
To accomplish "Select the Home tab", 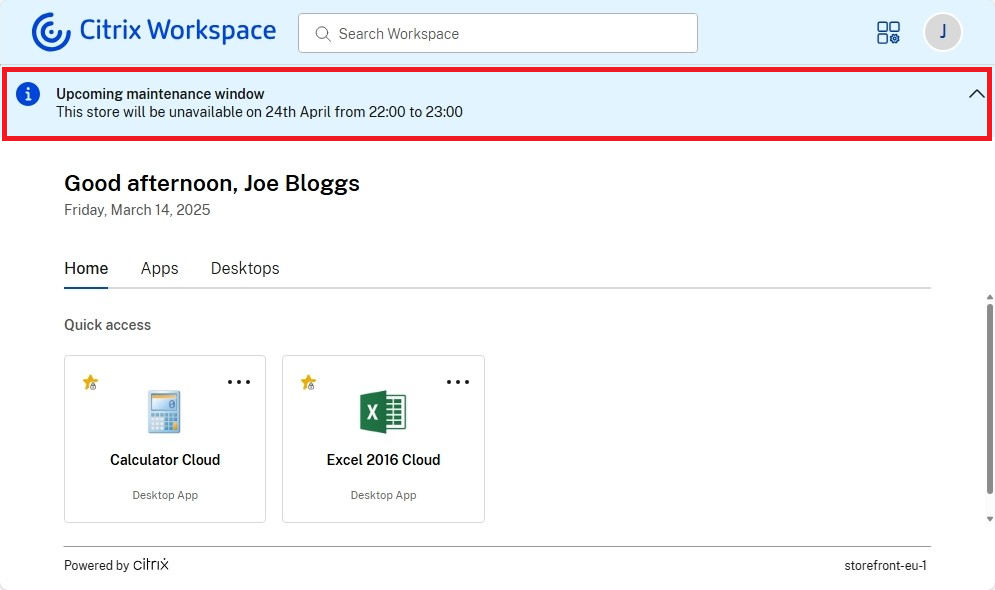I will [x=86, y=268].
